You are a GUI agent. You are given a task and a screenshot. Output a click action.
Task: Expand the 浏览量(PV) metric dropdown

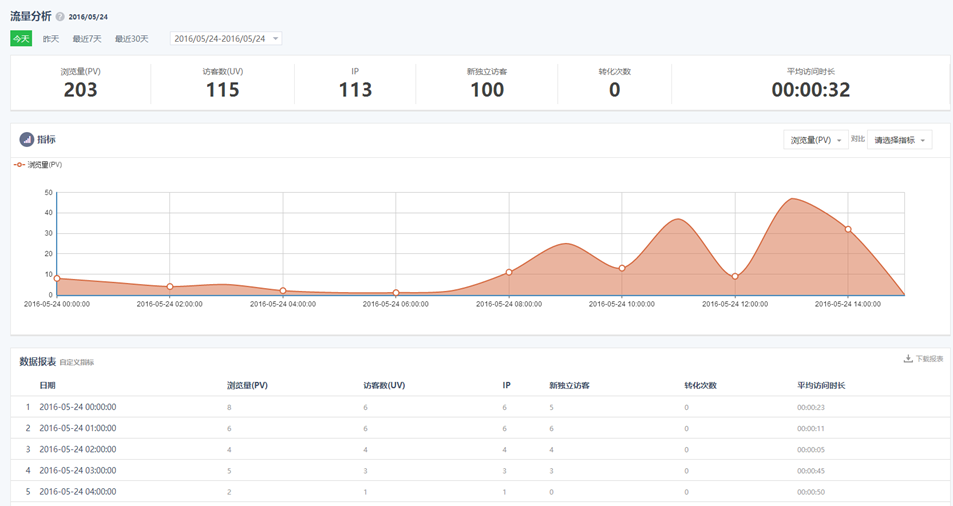pos(815,140)
